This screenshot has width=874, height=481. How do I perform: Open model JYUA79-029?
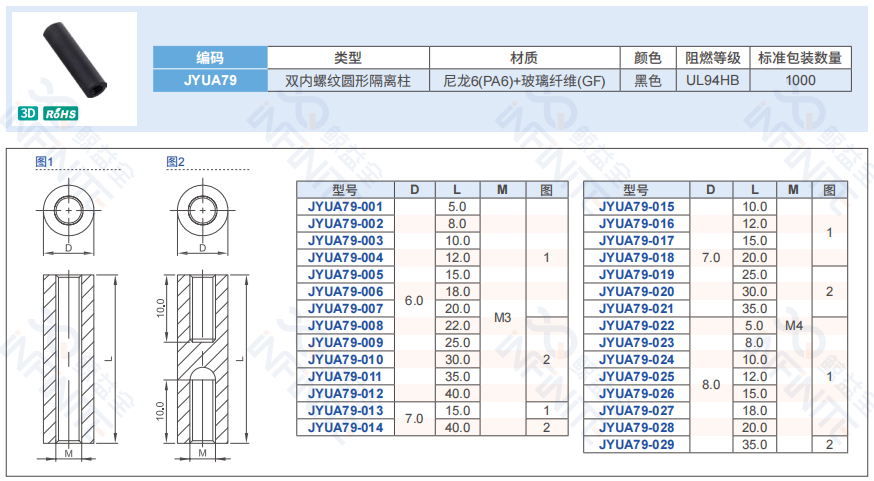pyautogui.click(x=636, y=444)
